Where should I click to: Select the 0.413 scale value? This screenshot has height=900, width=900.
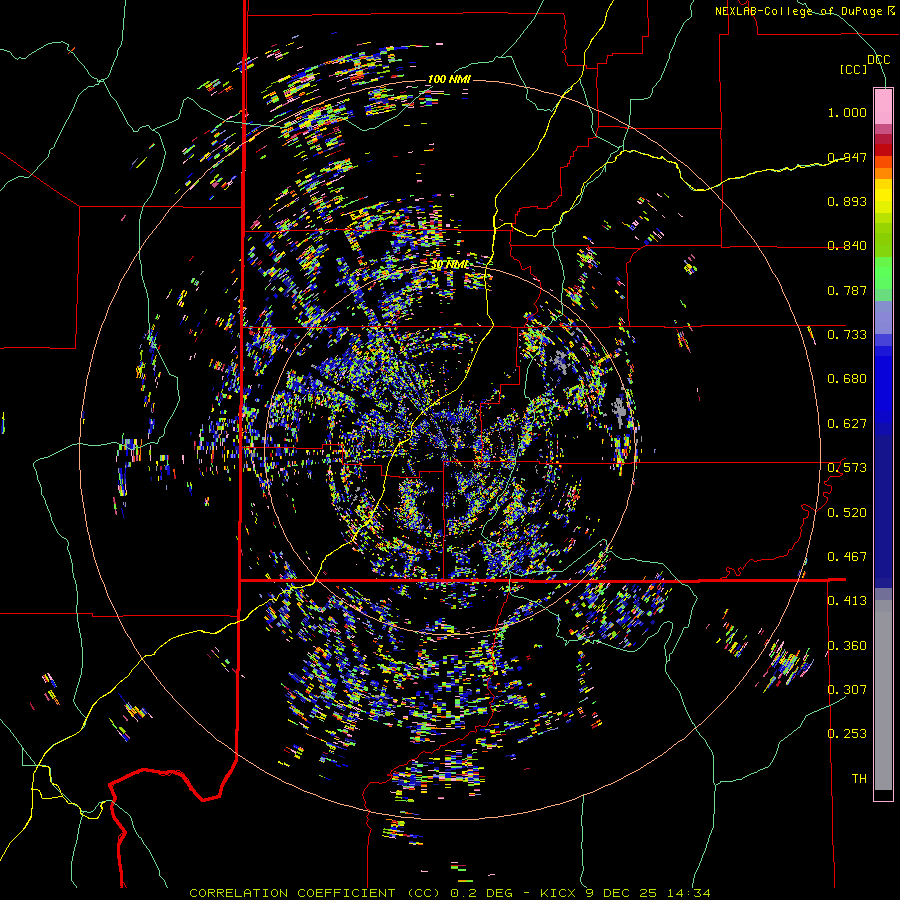pos(847,601)
